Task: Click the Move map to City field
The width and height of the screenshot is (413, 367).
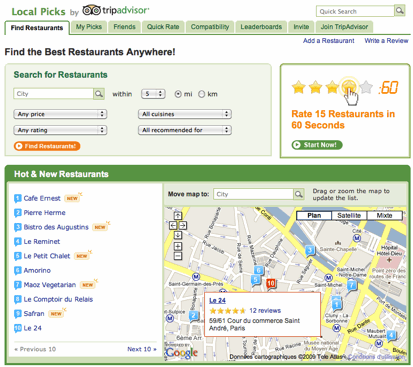Action: point(253,194)
